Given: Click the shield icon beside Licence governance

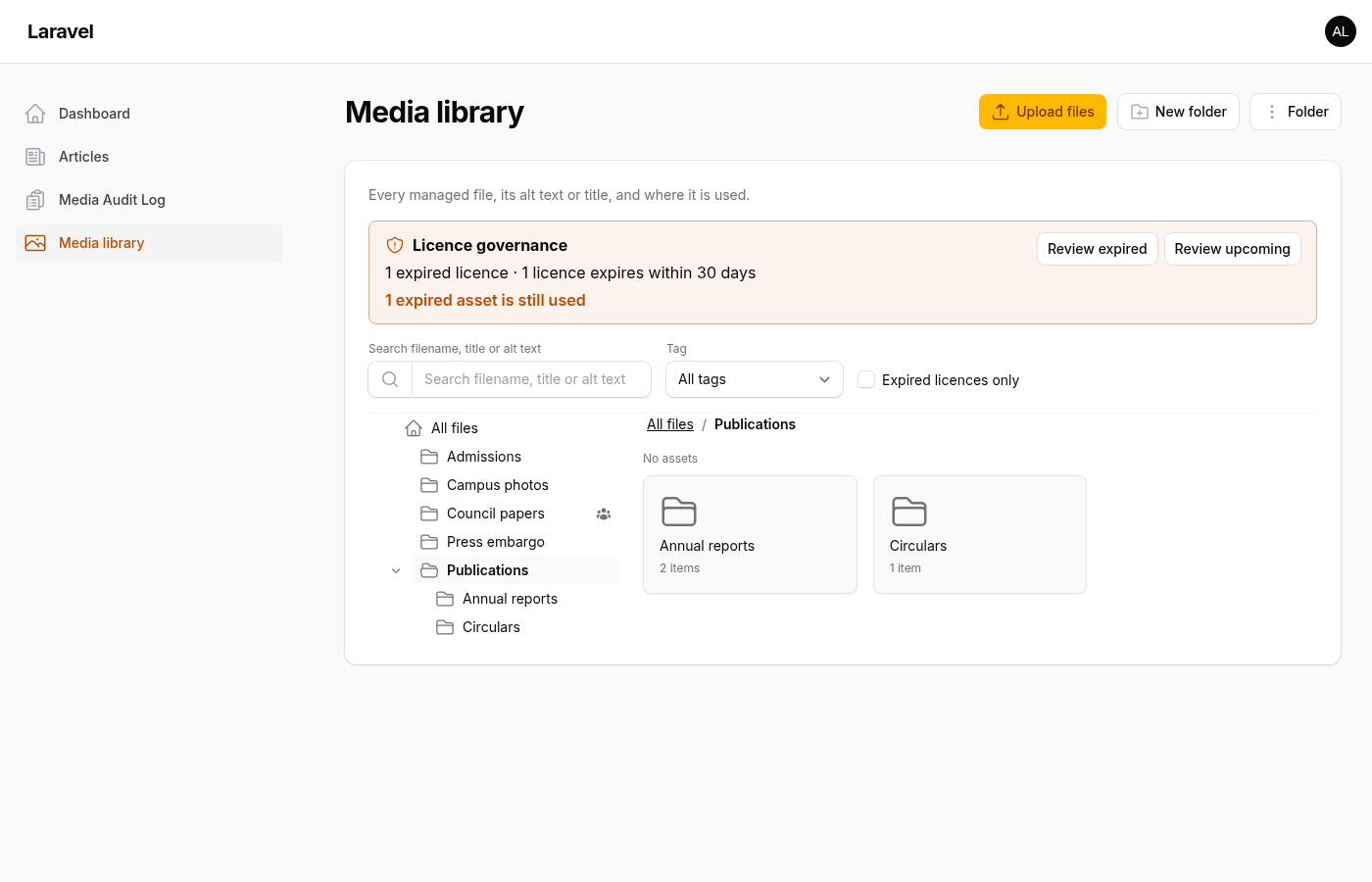Looking at the screenshot, I should click(395, 245).
